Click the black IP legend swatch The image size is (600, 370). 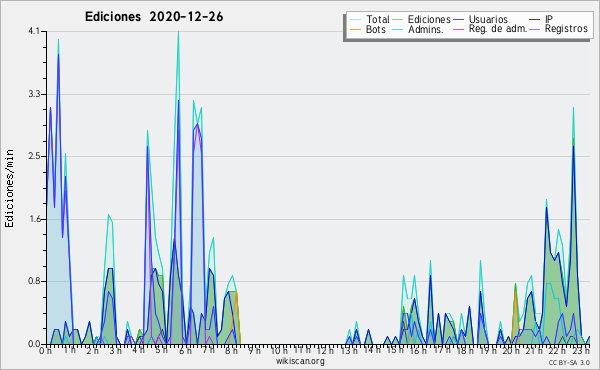point(535,20)
